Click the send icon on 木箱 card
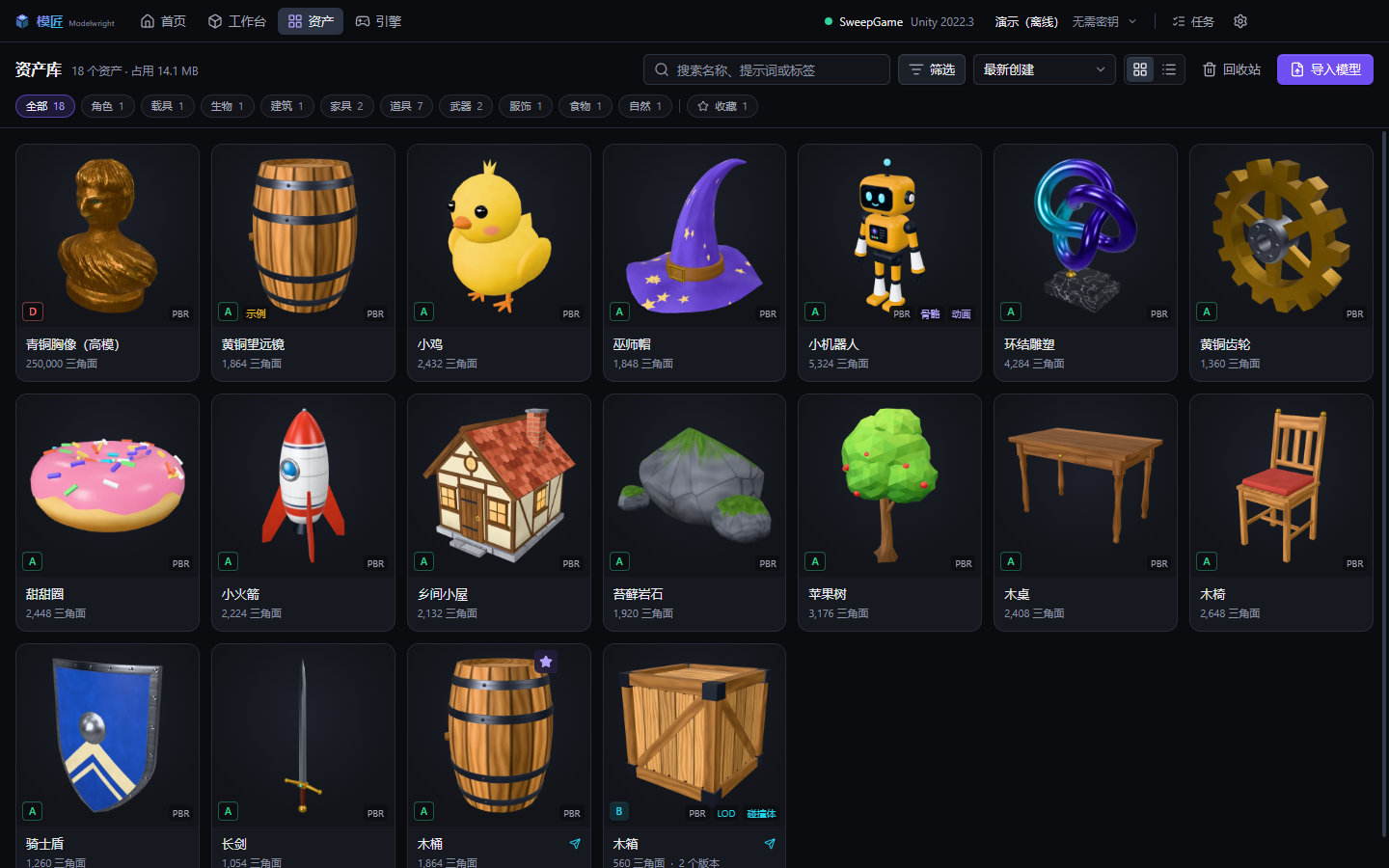Image resolution: width=1389 pixels, height=868 pixels. 770,844
